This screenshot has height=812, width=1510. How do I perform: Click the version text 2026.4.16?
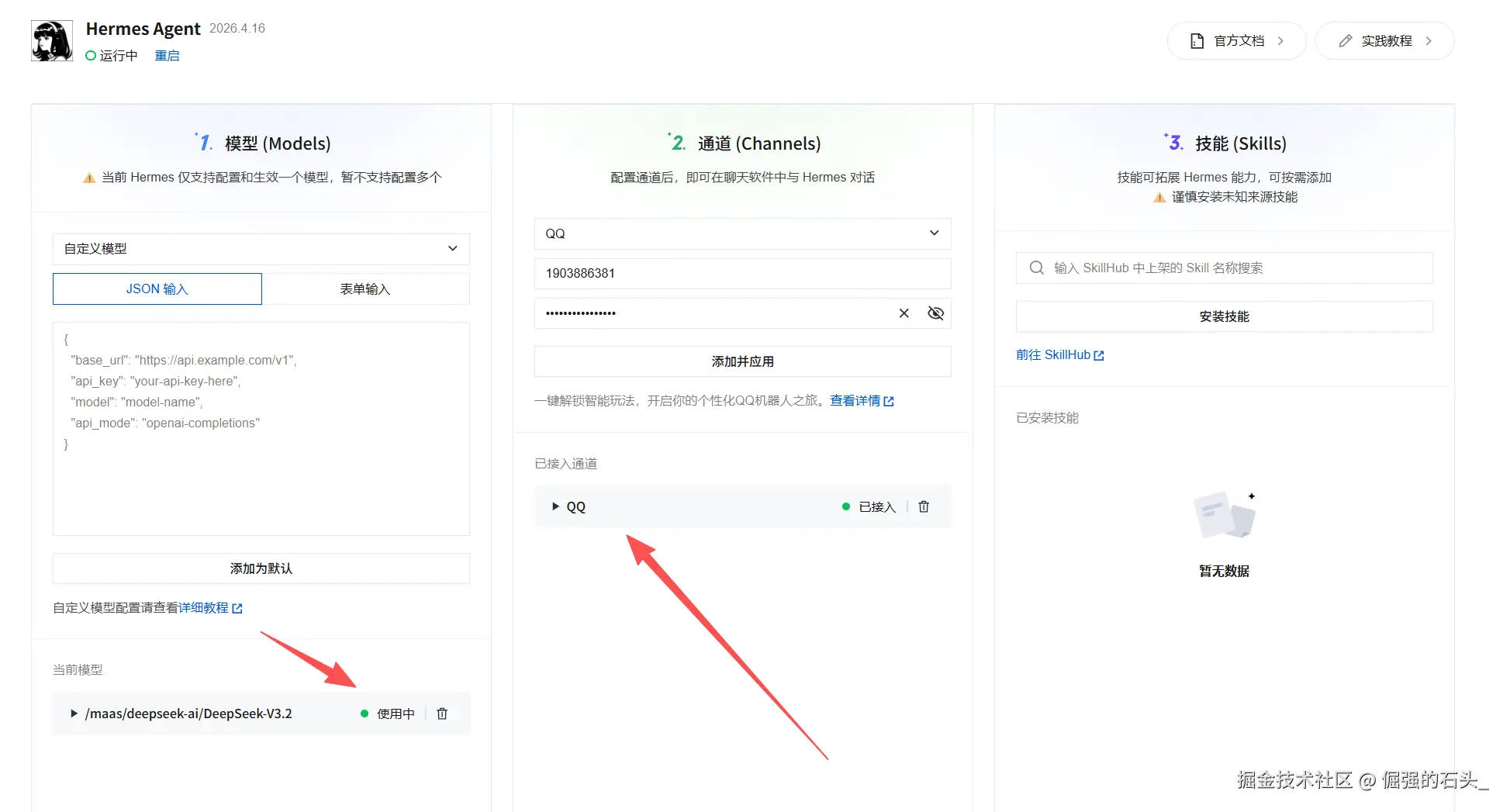[237, 28]
